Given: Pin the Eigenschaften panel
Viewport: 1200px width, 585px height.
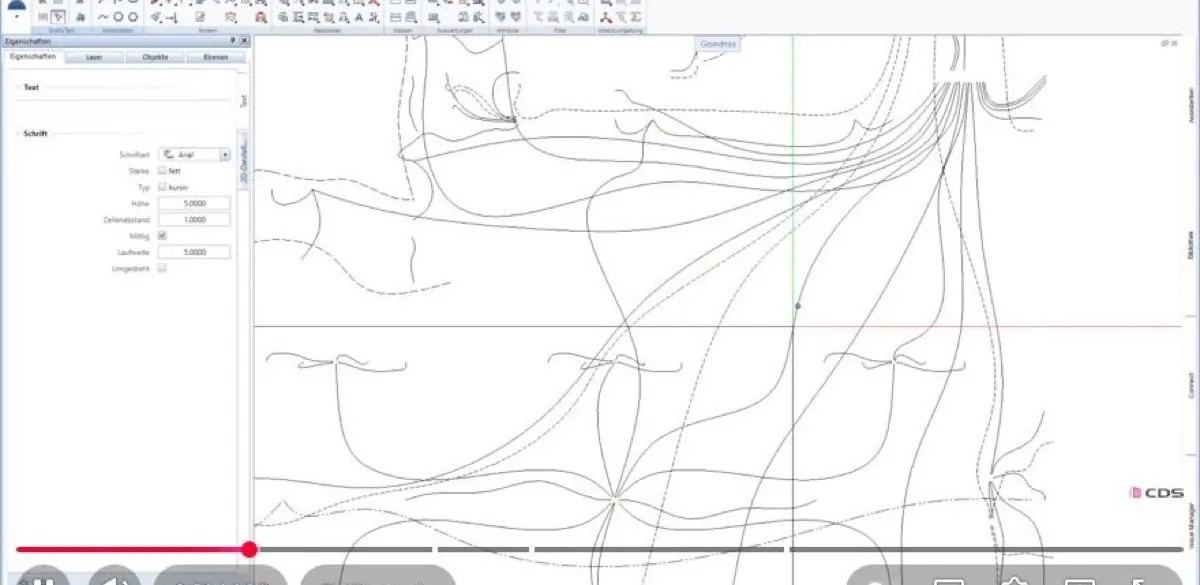Looking at the screenshot, I should [x=233, y=41].
